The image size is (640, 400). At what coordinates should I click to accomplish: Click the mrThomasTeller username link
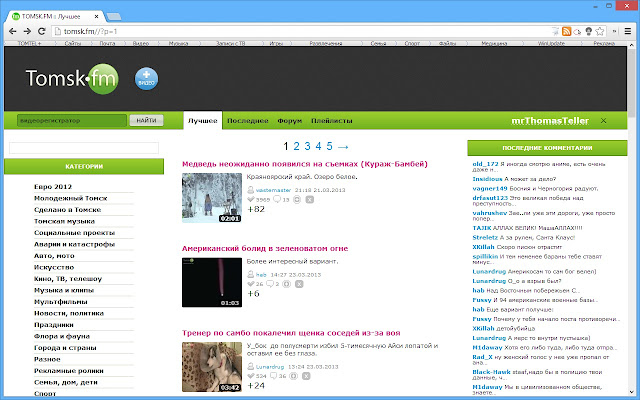(x=550, y=121)
